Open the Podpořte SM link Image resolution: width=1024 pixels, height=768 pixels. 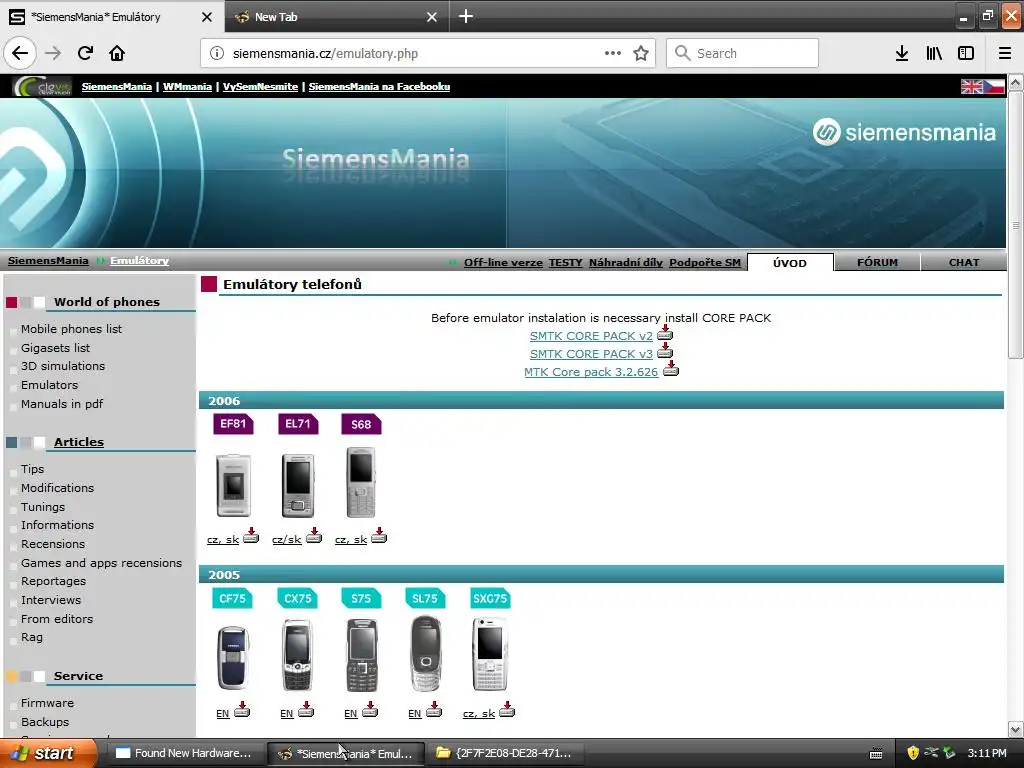pyautogui.click(x=705, y=263)
